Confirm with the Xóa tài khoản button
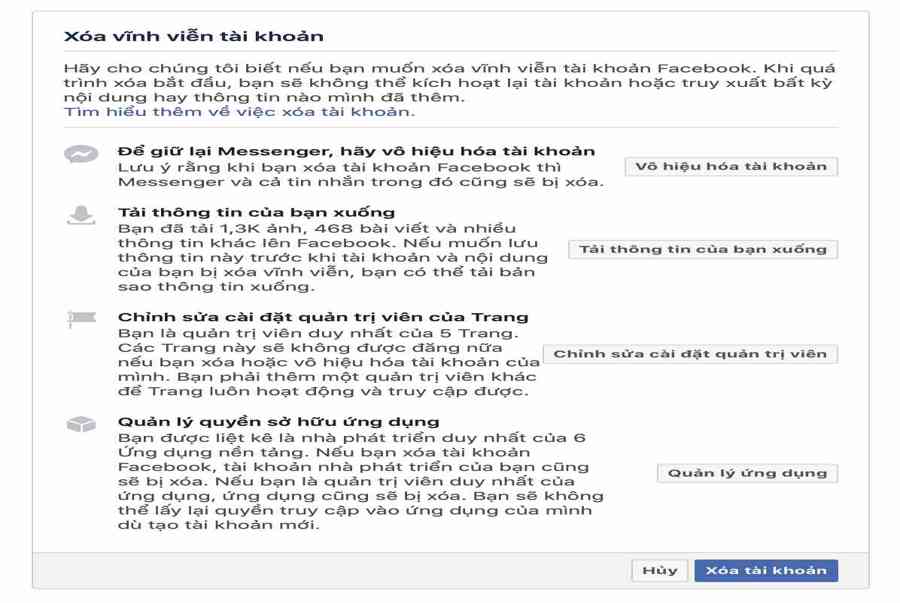 766,570
